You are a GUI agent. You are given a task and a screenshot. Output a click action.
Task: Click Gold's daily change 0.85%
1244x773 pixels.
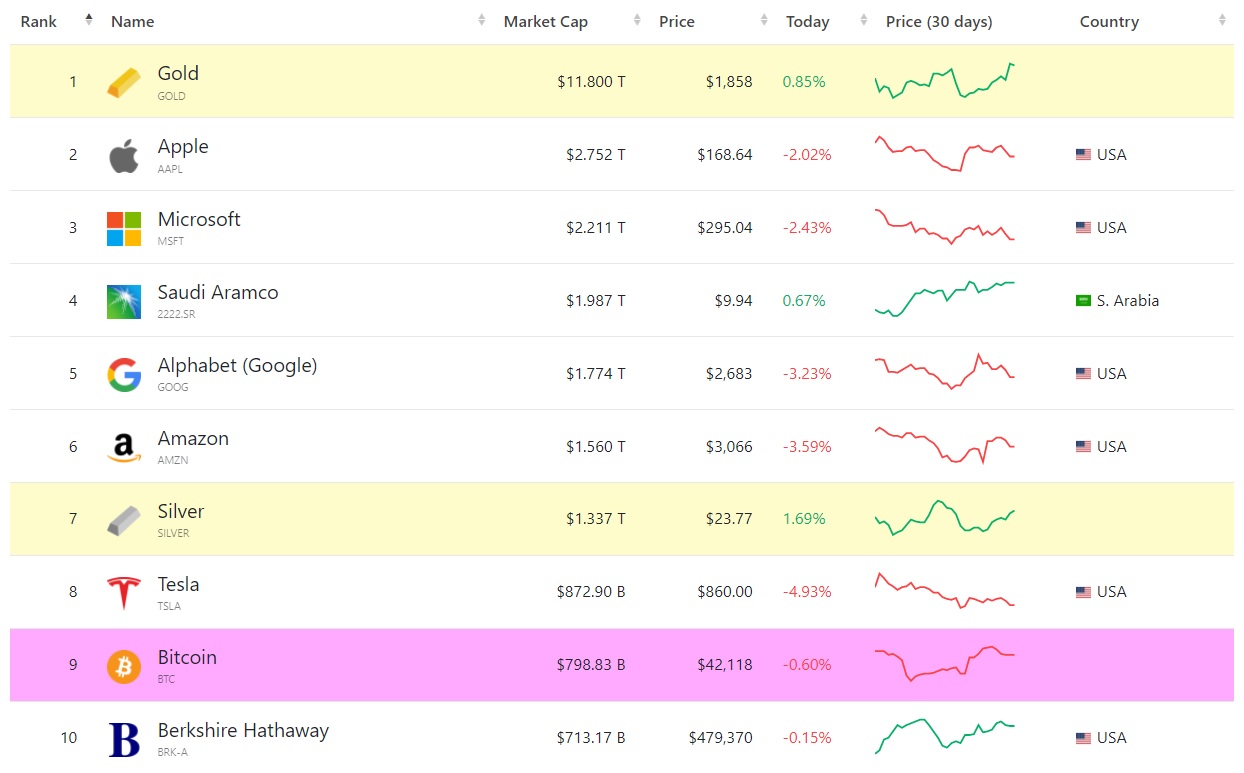804,82
